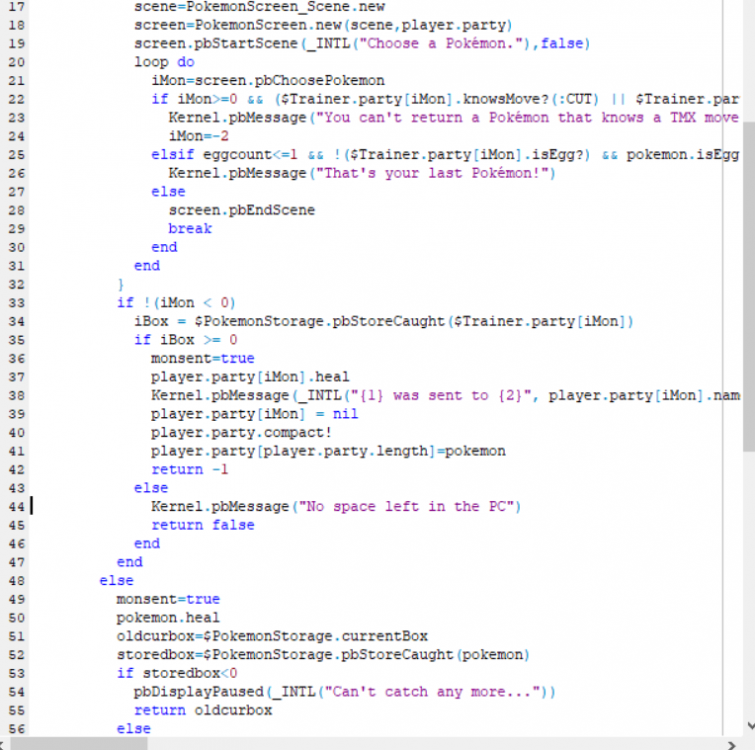The image size is (755, 750).
Task: Click "if storedbox<0" line
Action: click(177, 673)
